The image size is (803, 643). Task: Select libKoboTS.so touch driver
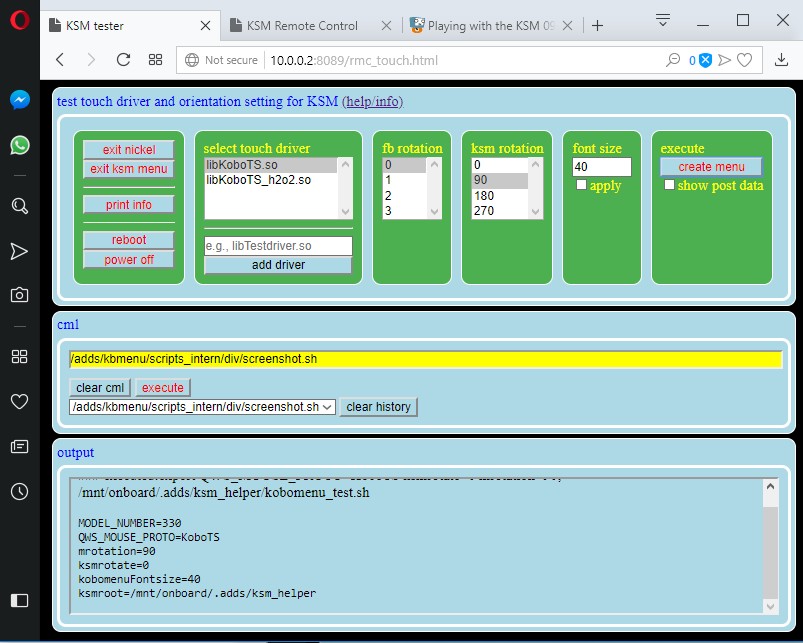(x=271, y=165)
